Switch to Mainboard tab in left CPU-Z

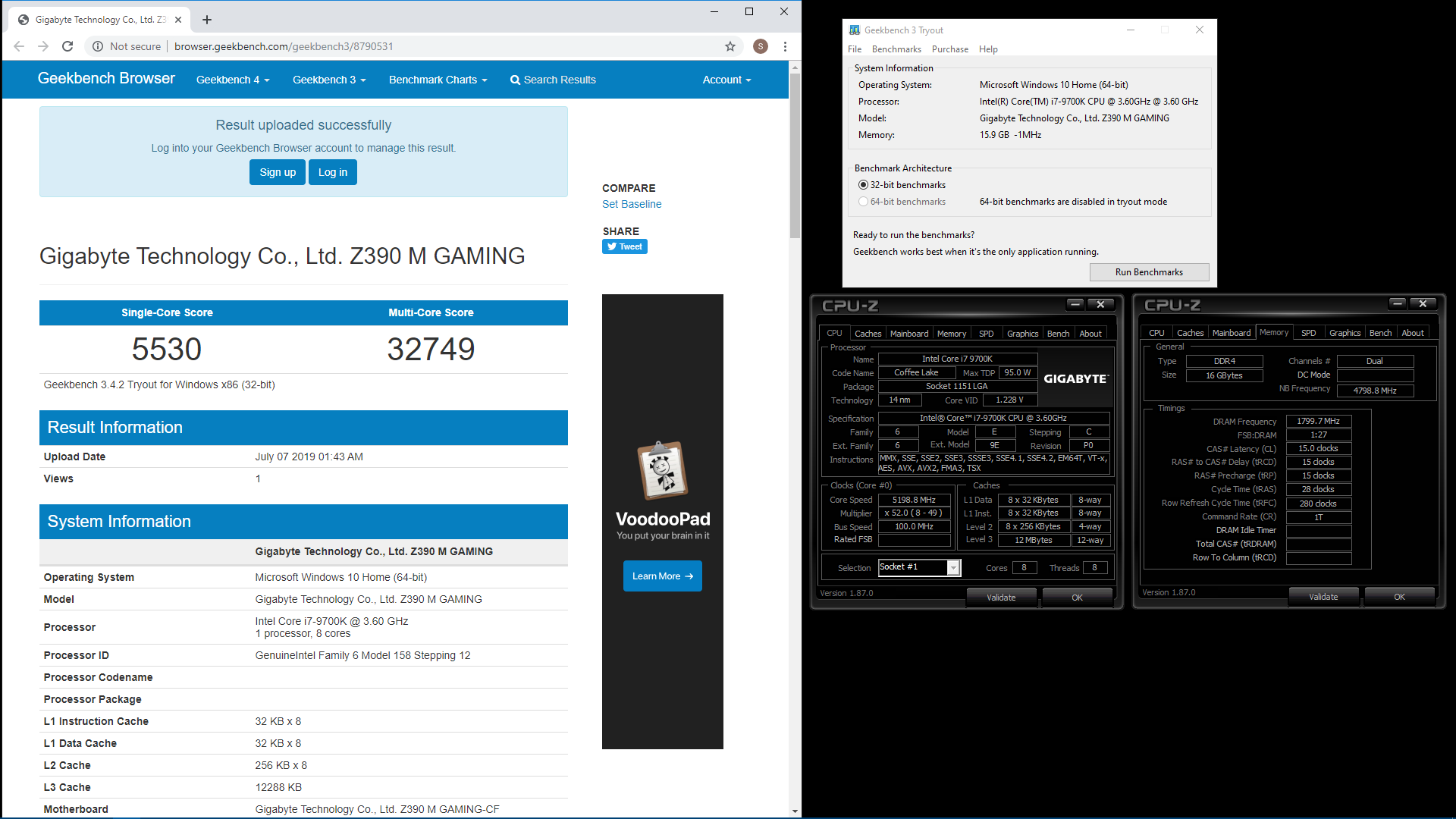click(909, 334)
